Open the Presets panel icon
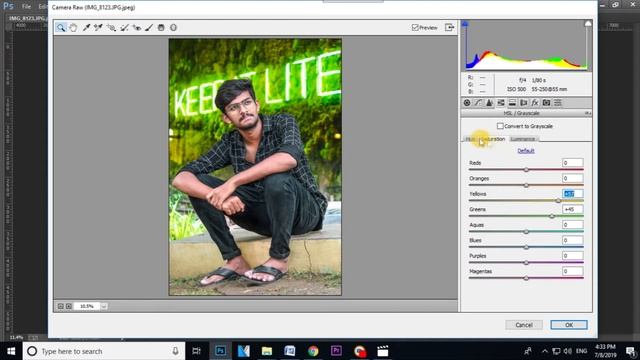The width and height of the screenshot is (640, 360). tap(558, 103)
